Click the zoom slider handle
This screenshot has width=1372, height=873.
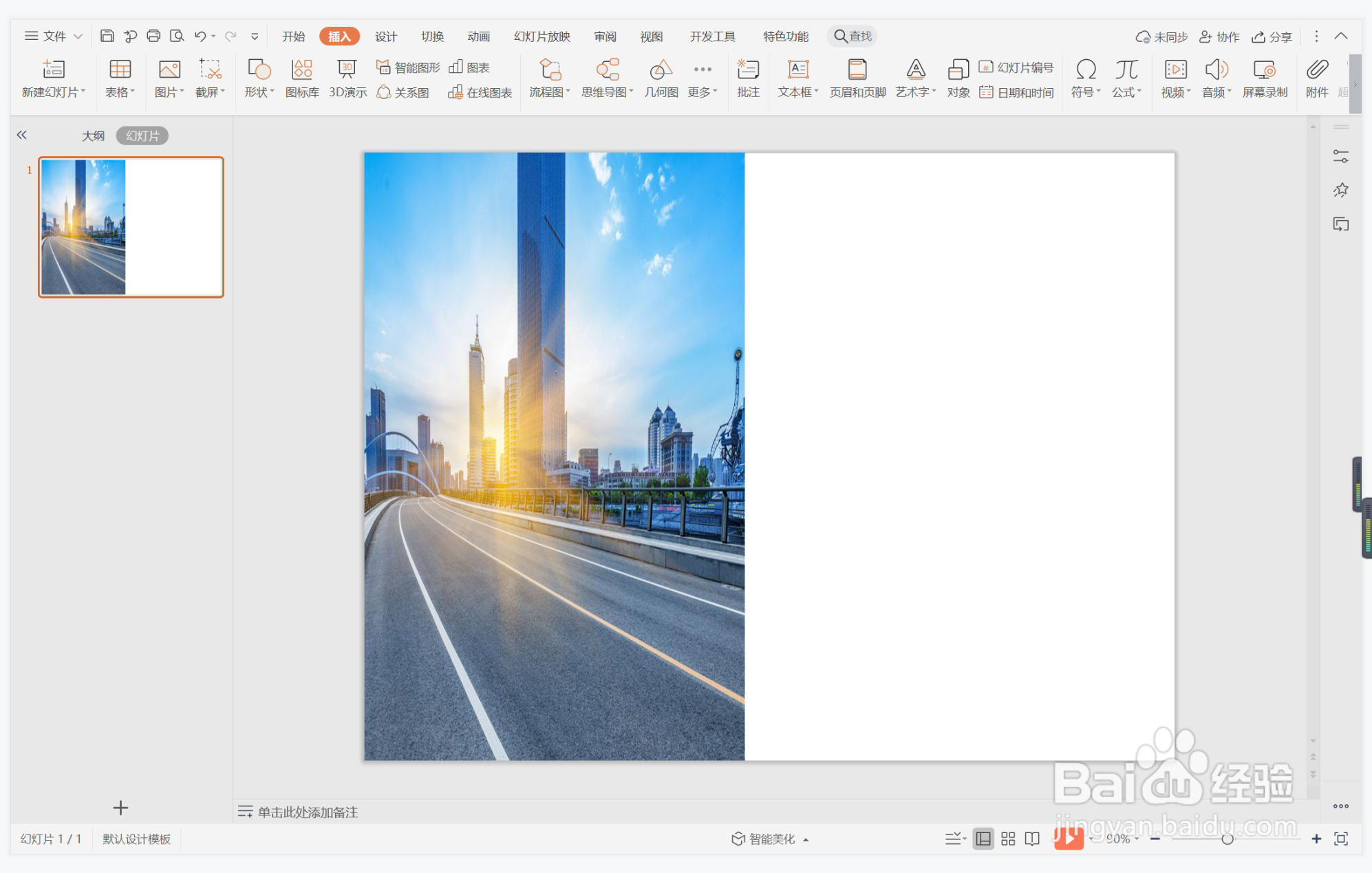click(1227, 839)
